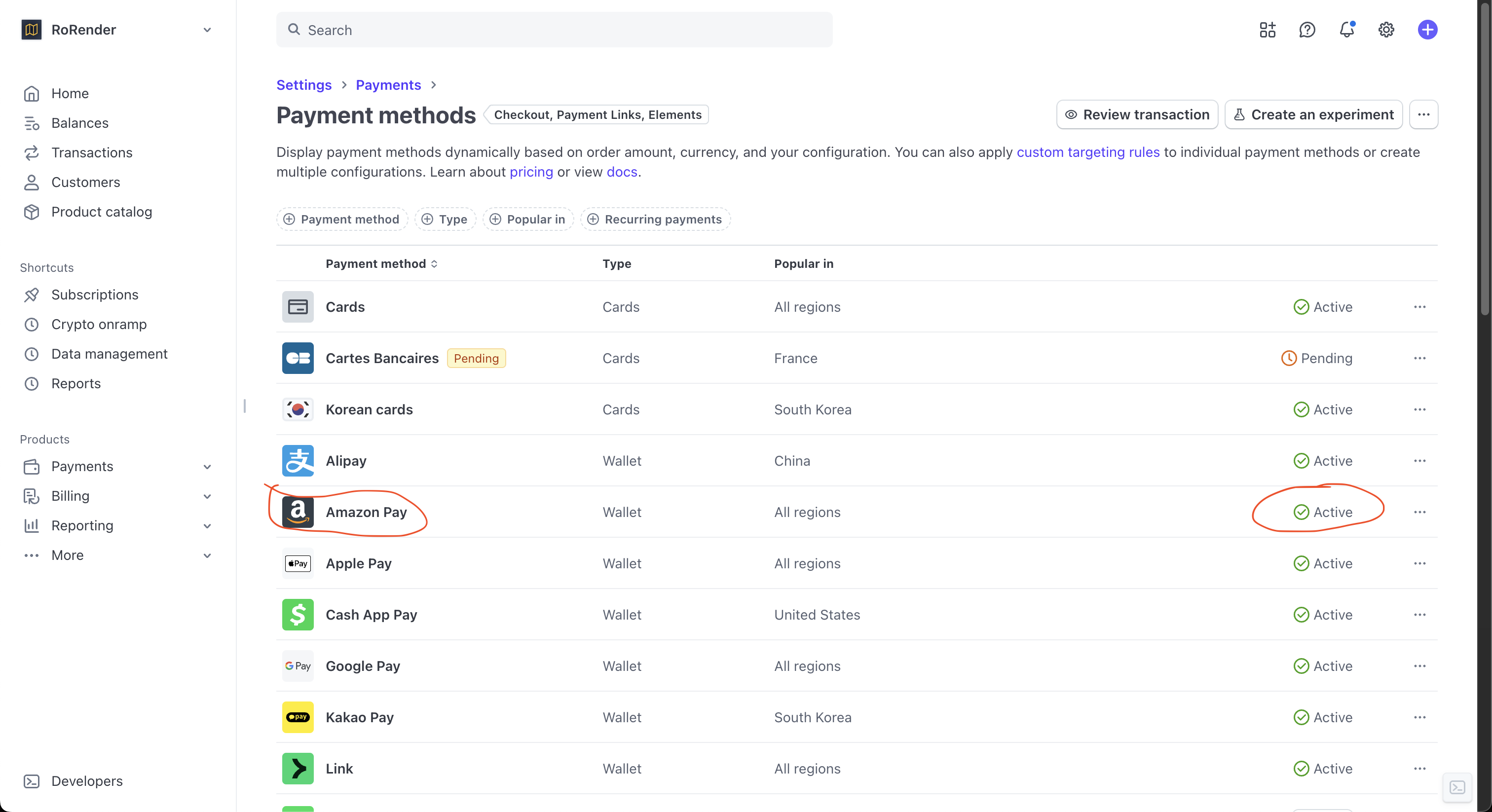Open Product catalog in sidebar

101,212
